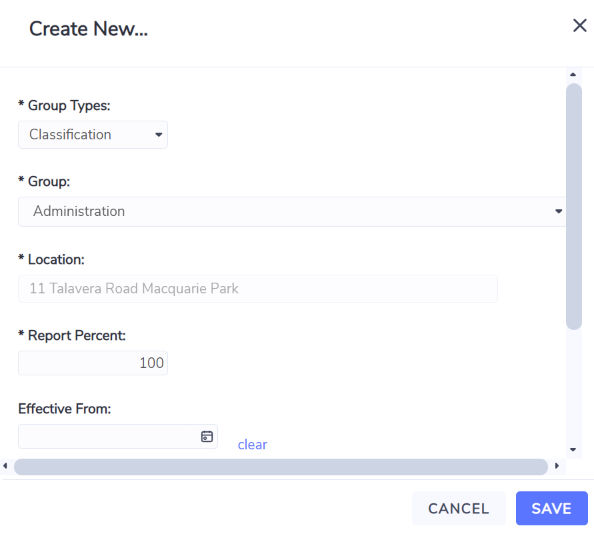
Task: Click the vertical scrollbar up arrow
Action: (x=573, y=75)
